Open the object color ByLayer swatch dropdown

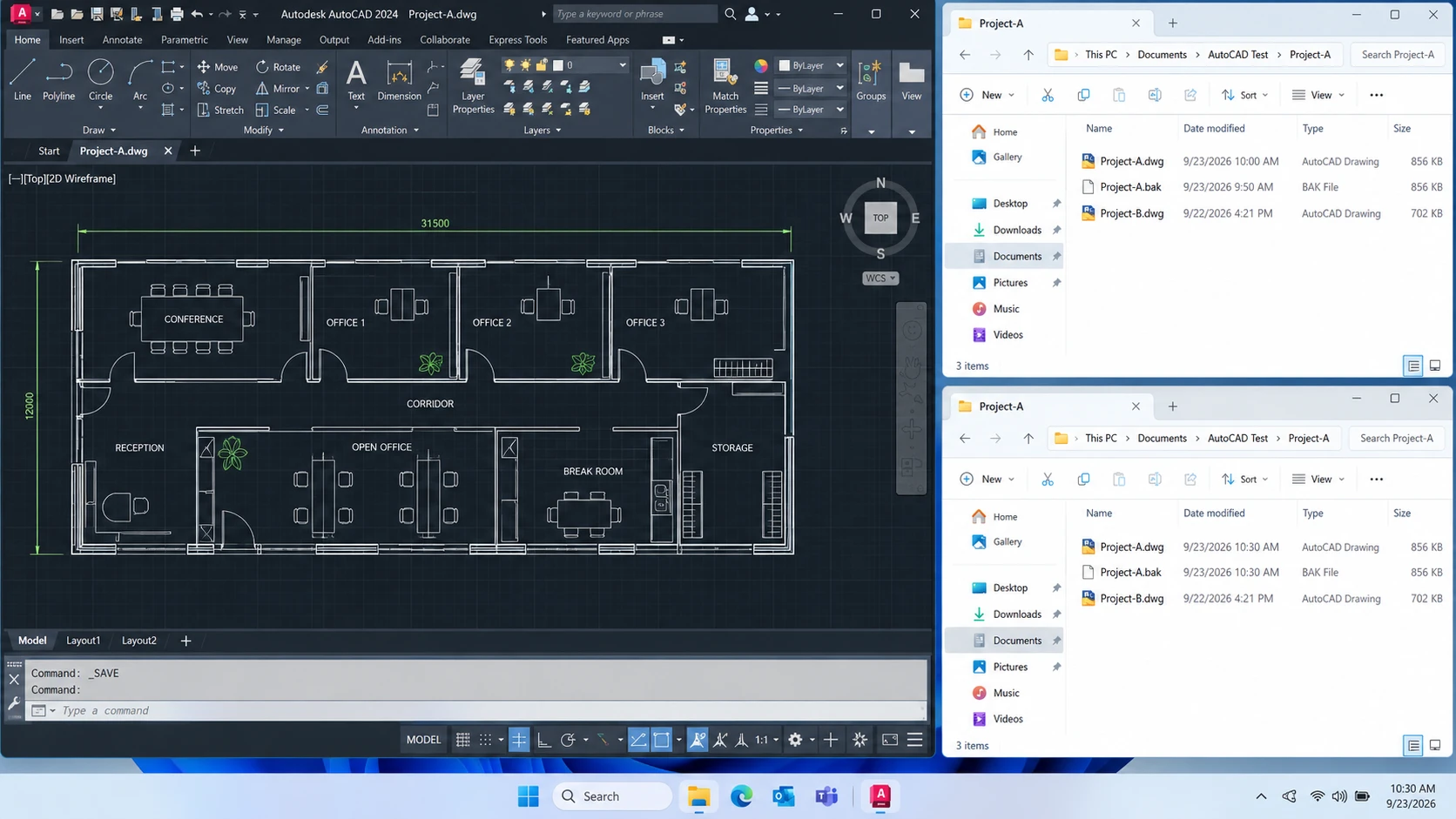[x=810, y=65]
